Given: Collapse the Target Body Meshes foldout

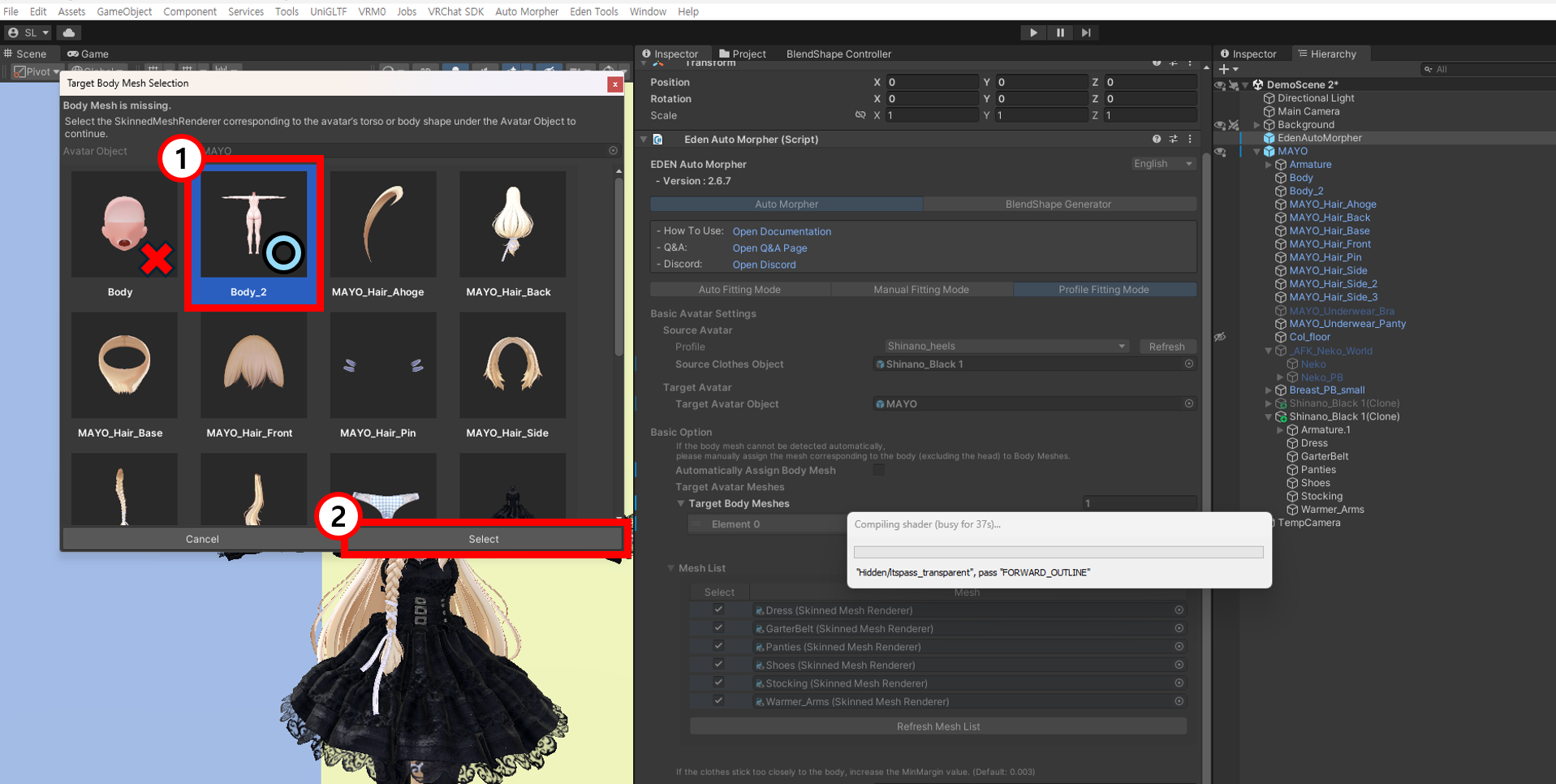Looking at the screenshot, I should [x=681, y=504].
